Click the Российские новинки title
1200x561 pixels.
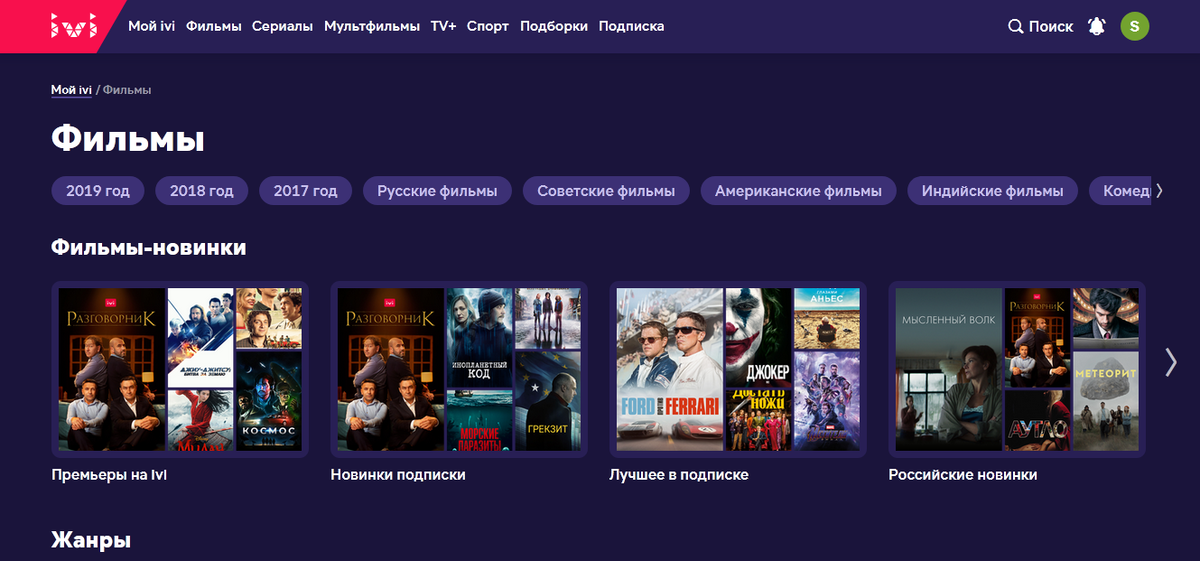(963, 475)
